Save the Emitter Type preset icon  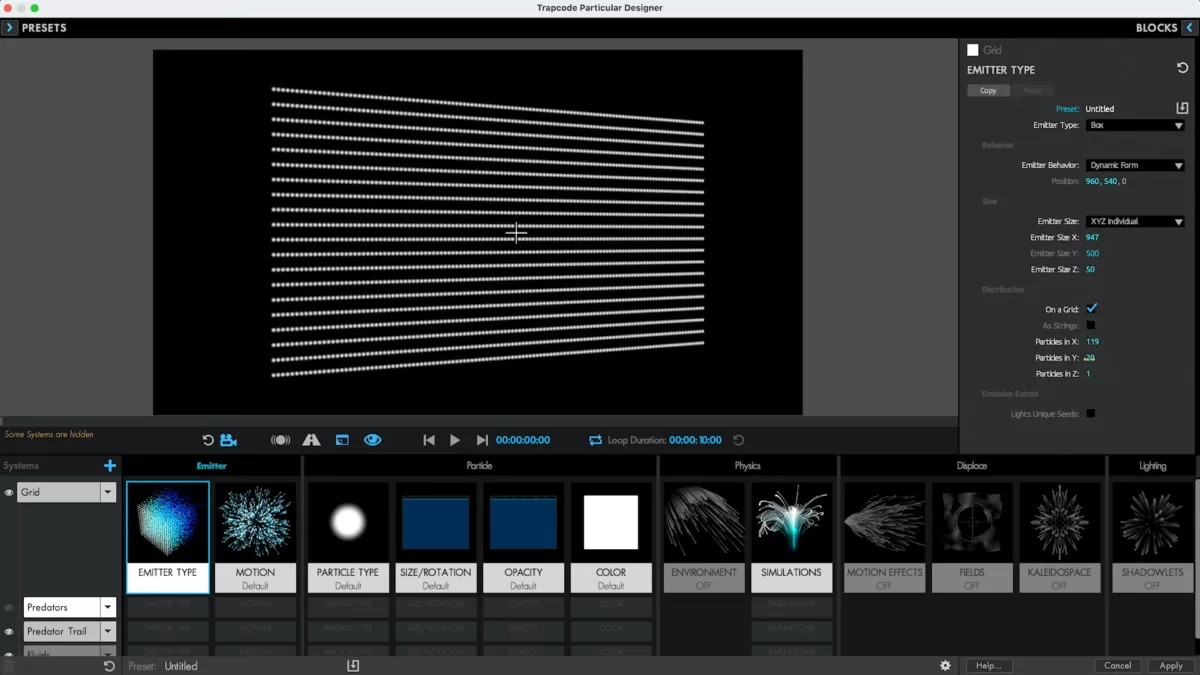[1182, 108]
